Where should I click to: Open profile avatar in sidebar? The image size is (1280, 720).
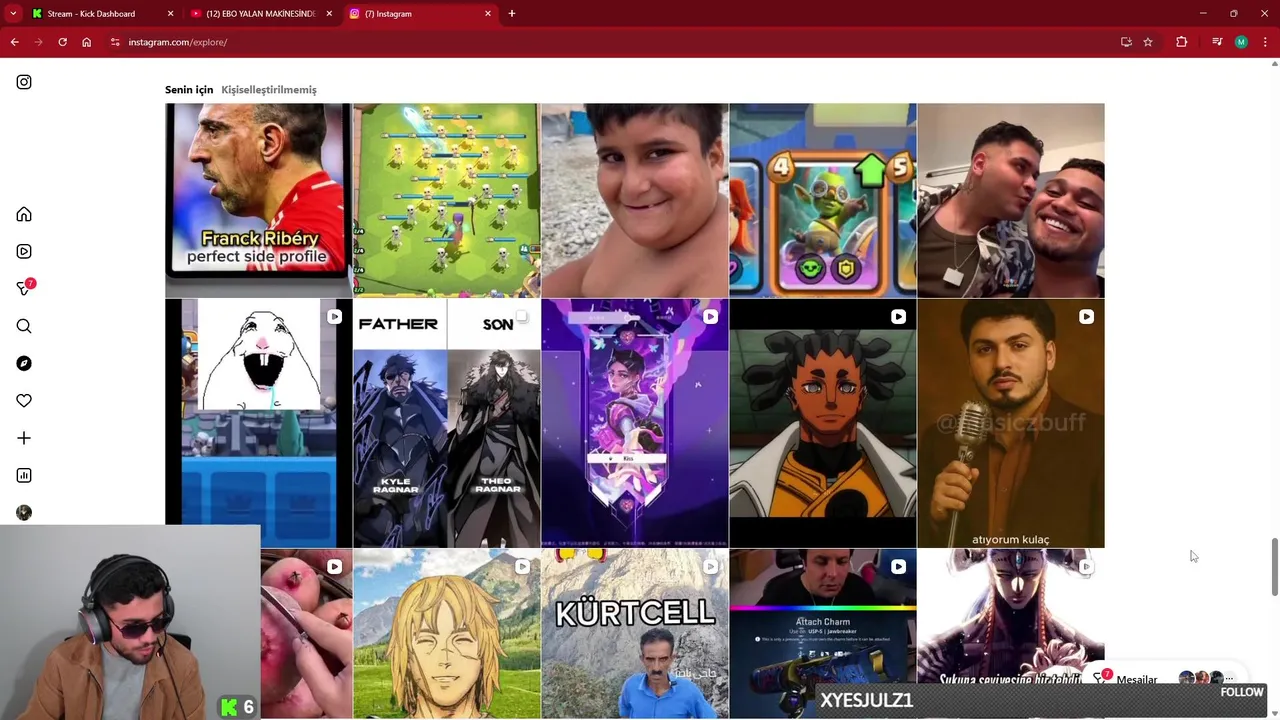pos(24,512)
